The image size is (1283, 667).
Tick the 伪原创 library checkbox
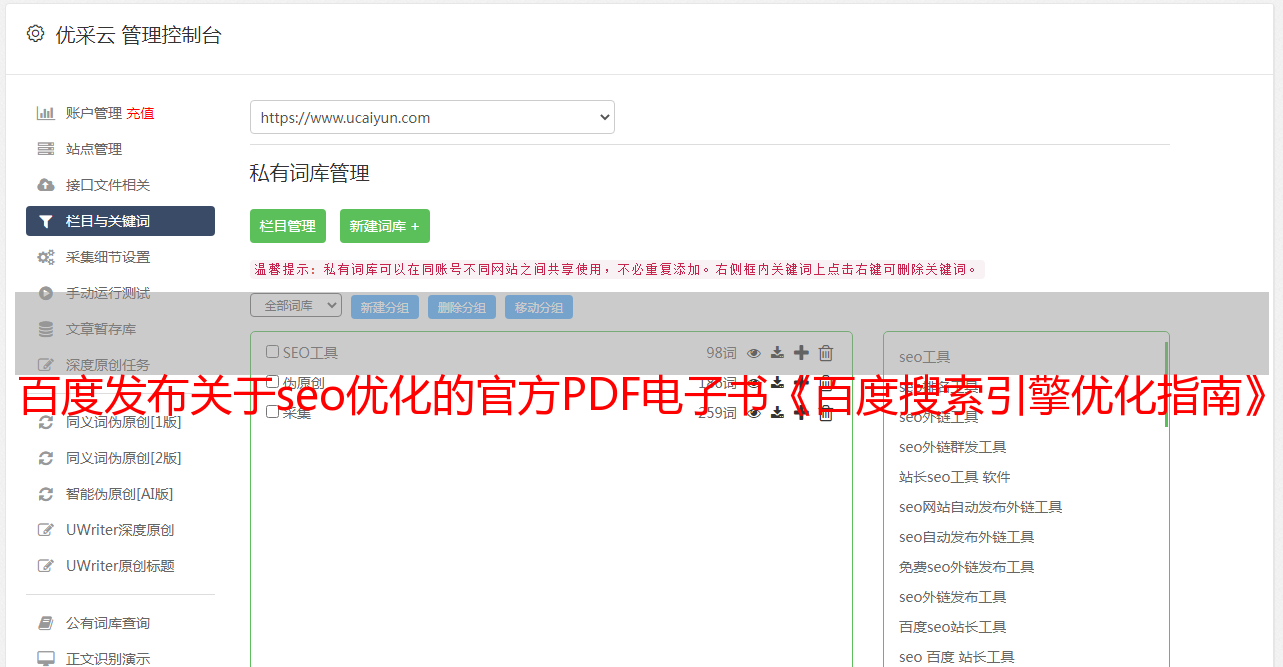coord(272,381)
